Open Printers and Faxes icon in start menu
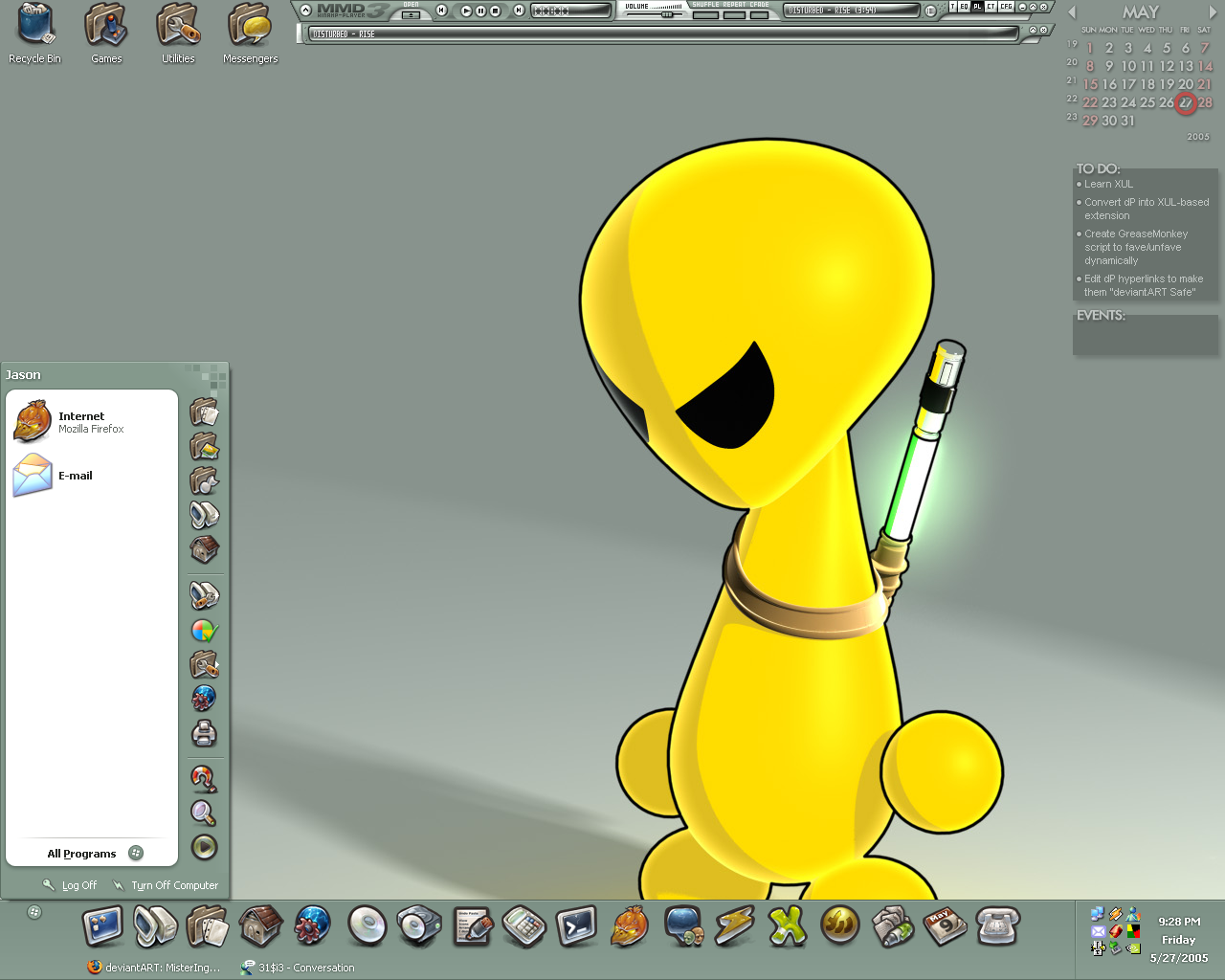1225x980 pixels. [x=204, y=733]
